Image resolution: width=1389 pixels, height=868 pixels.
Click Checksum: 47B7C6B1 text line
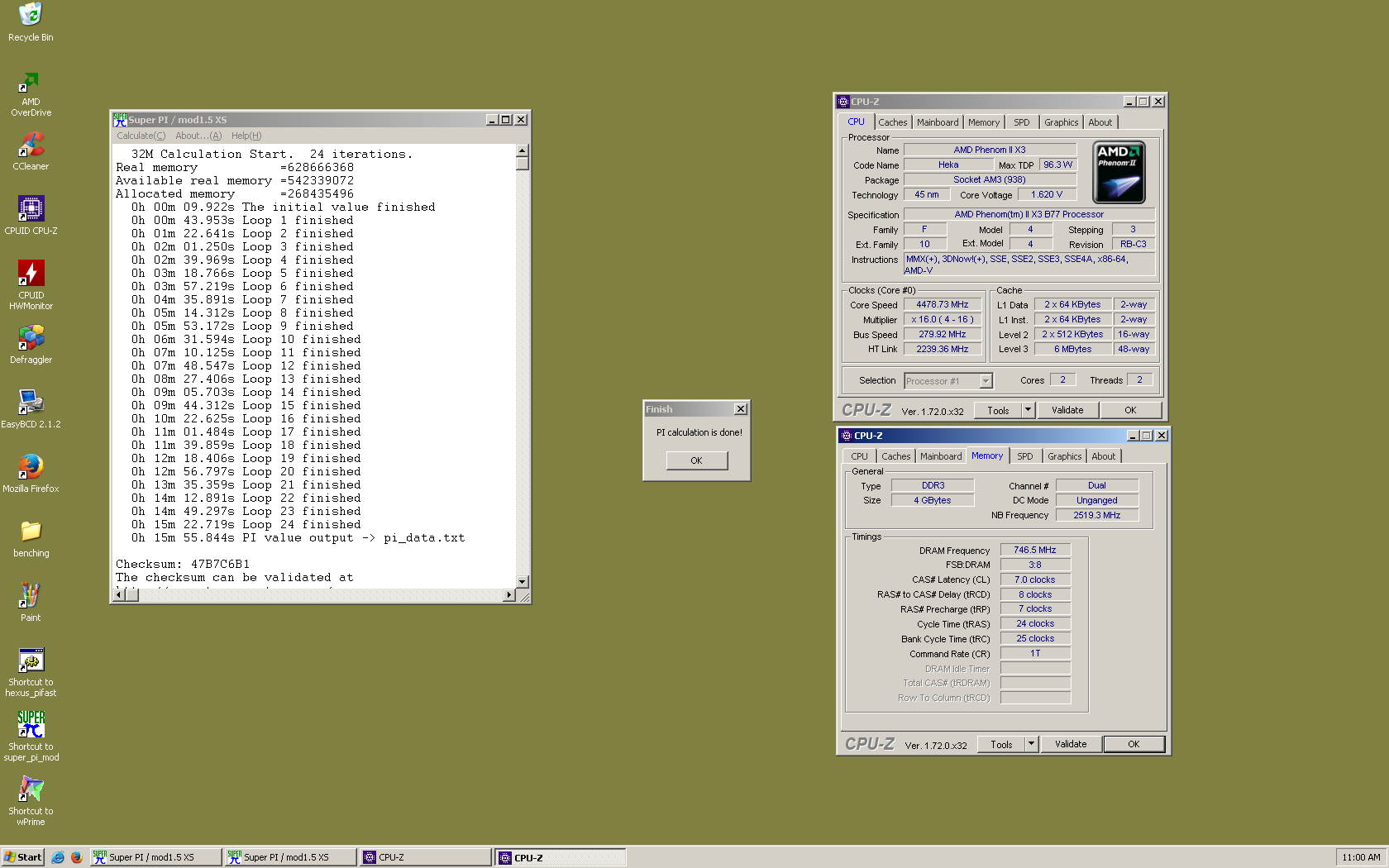click(x=183, y=565)
